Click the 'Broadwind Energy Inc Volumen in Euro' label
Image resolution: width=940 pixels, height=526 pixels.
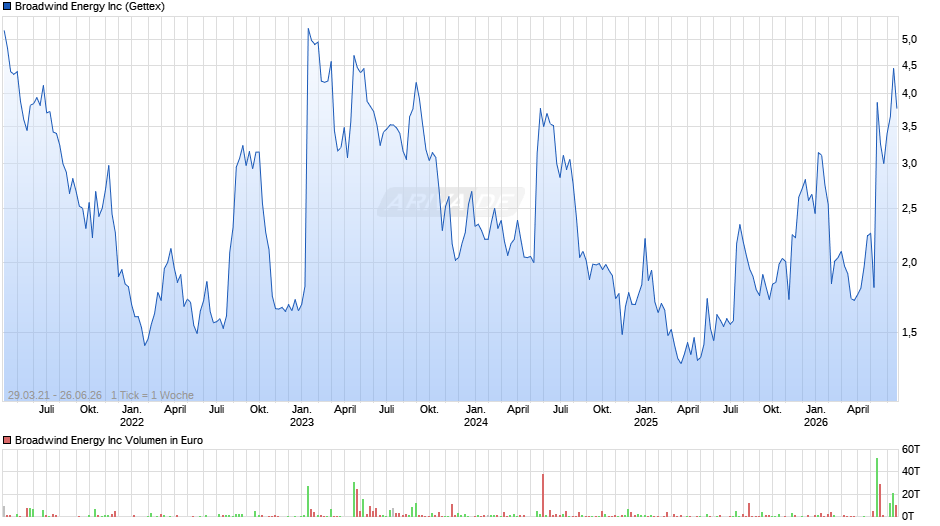109,440
